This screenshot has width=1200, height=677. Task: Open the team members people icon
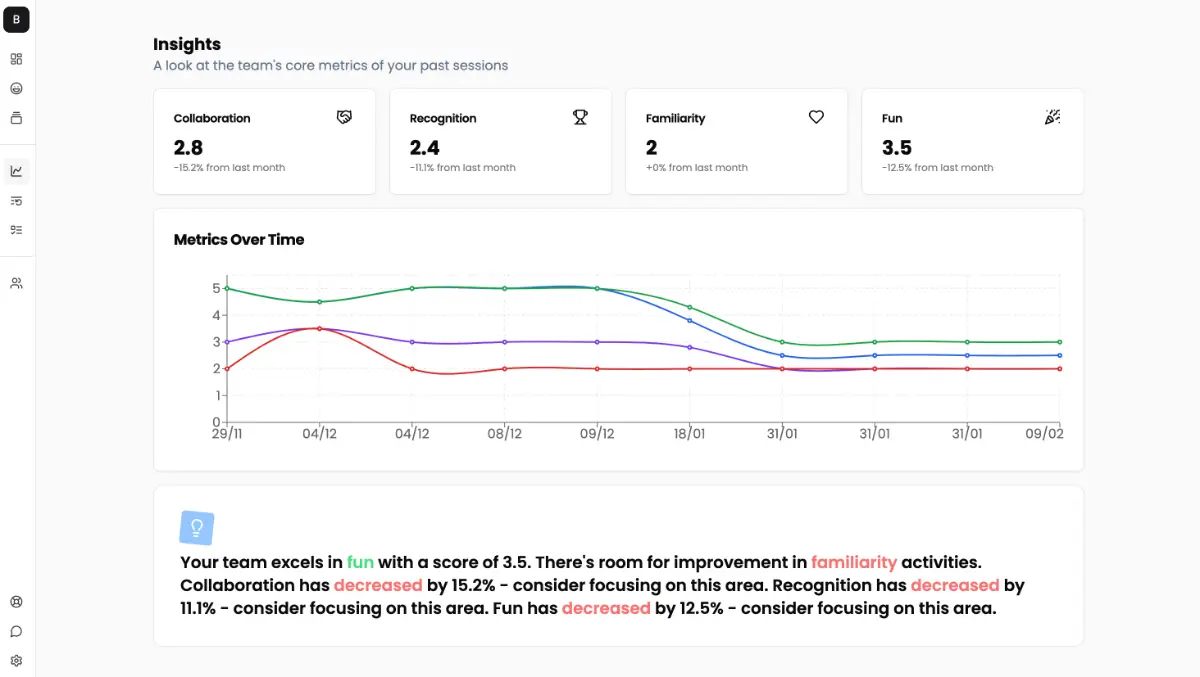[16, 283]
